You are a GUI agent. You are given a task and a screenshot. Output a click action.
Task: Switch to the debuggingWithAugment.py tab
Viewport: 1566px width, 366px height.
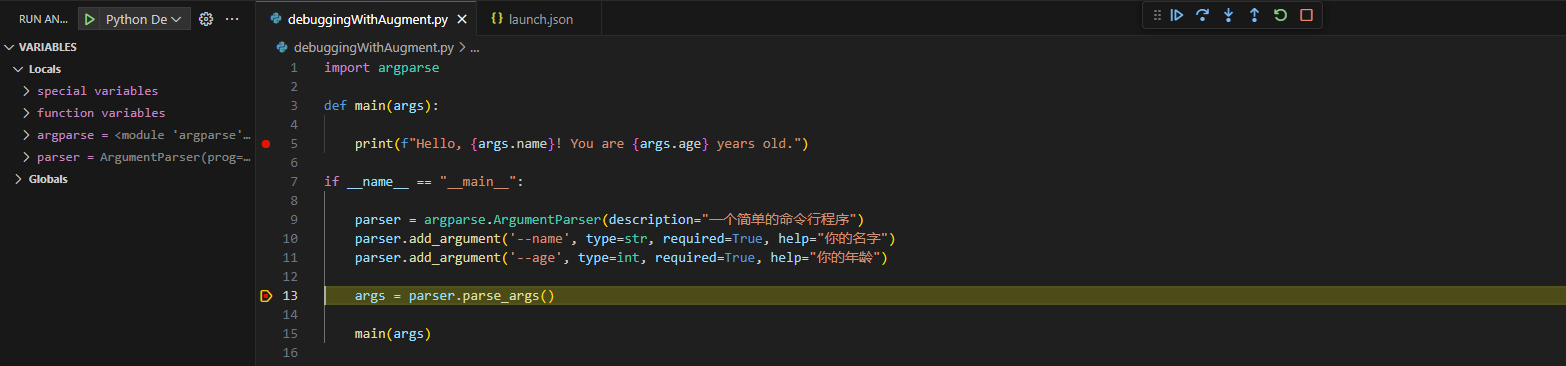[x=367, y=19]
